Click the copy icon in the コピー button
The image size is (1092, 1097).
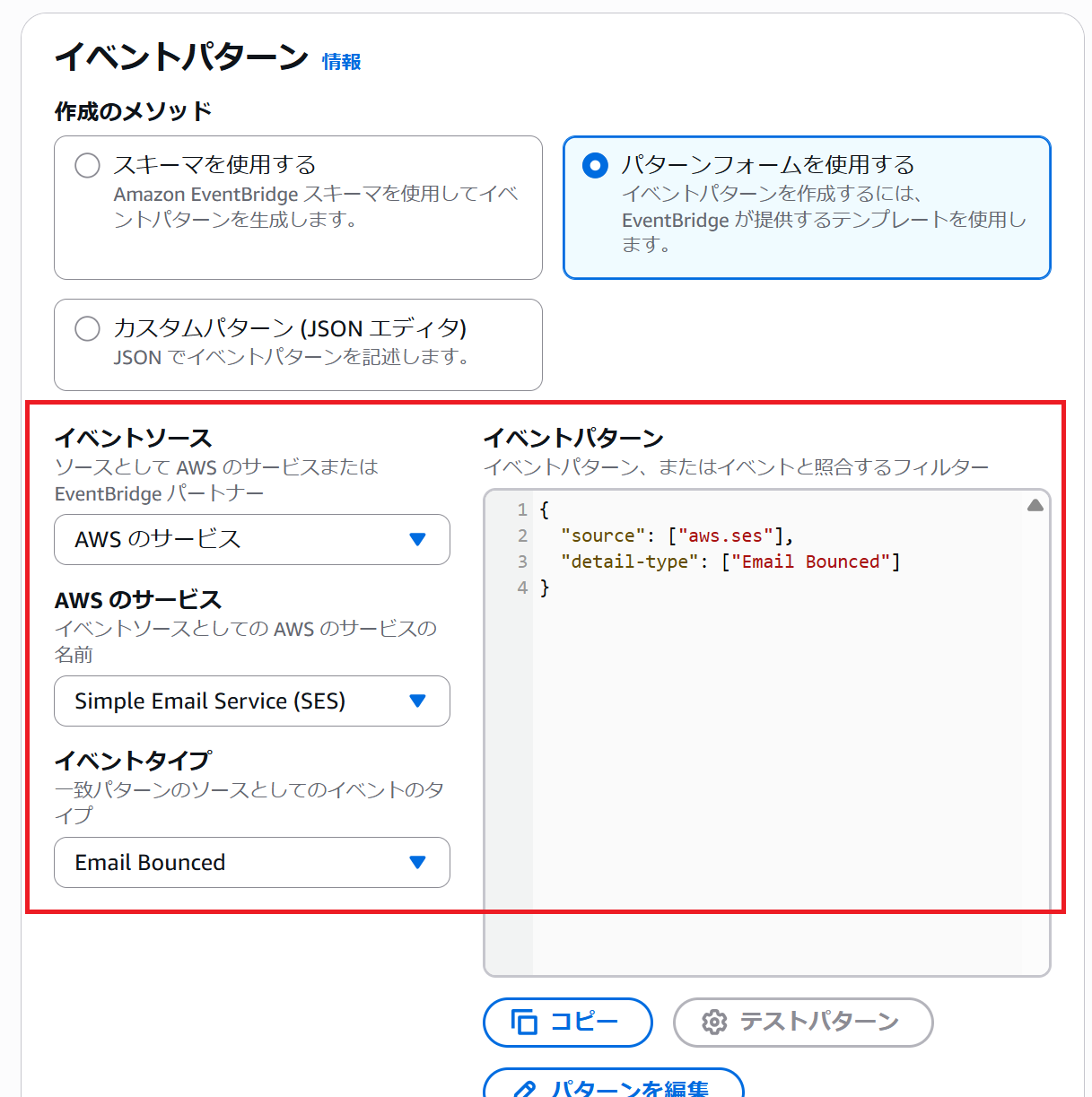(x=524, y=1022)
